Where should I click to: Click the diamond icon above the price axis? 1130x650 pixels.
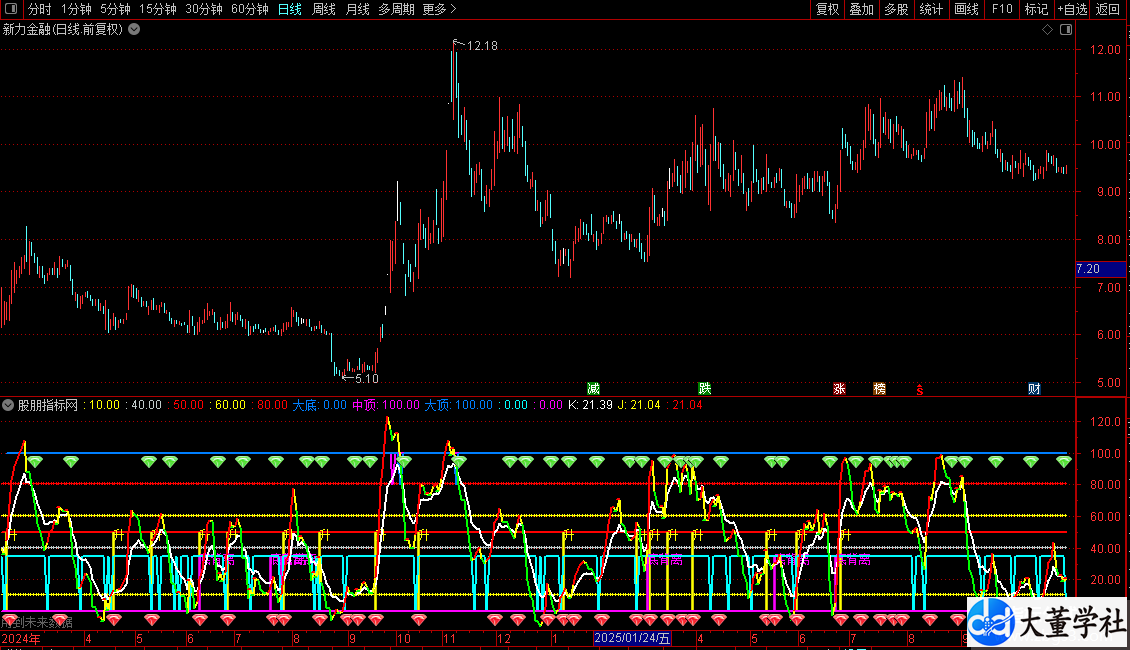1047,30
